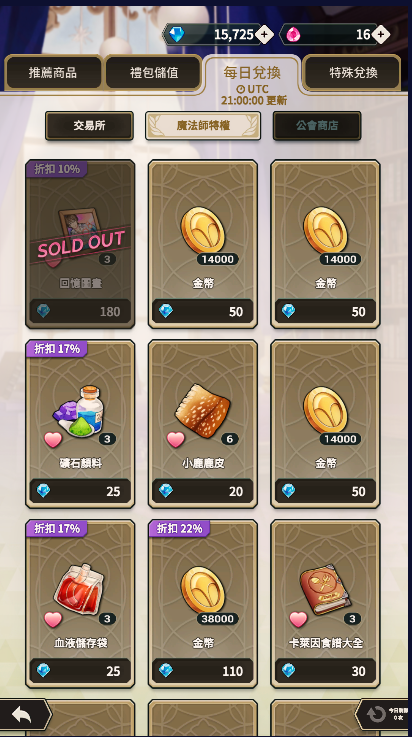Tap the pink heart on 卡萊因食譜大全 card
This screenshot has width=412, height=737.
[298, 619]
